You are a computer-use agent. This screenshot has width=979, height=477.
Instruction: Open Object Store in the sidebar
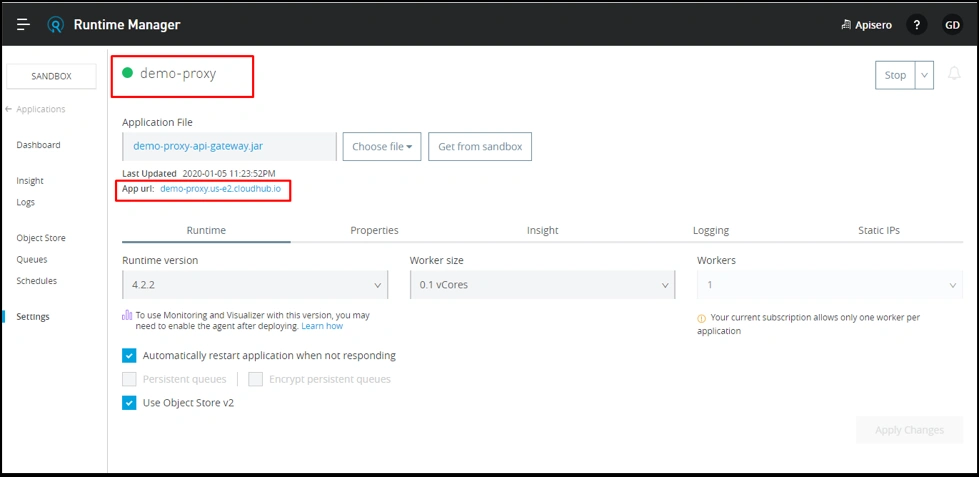coord(41,238)
